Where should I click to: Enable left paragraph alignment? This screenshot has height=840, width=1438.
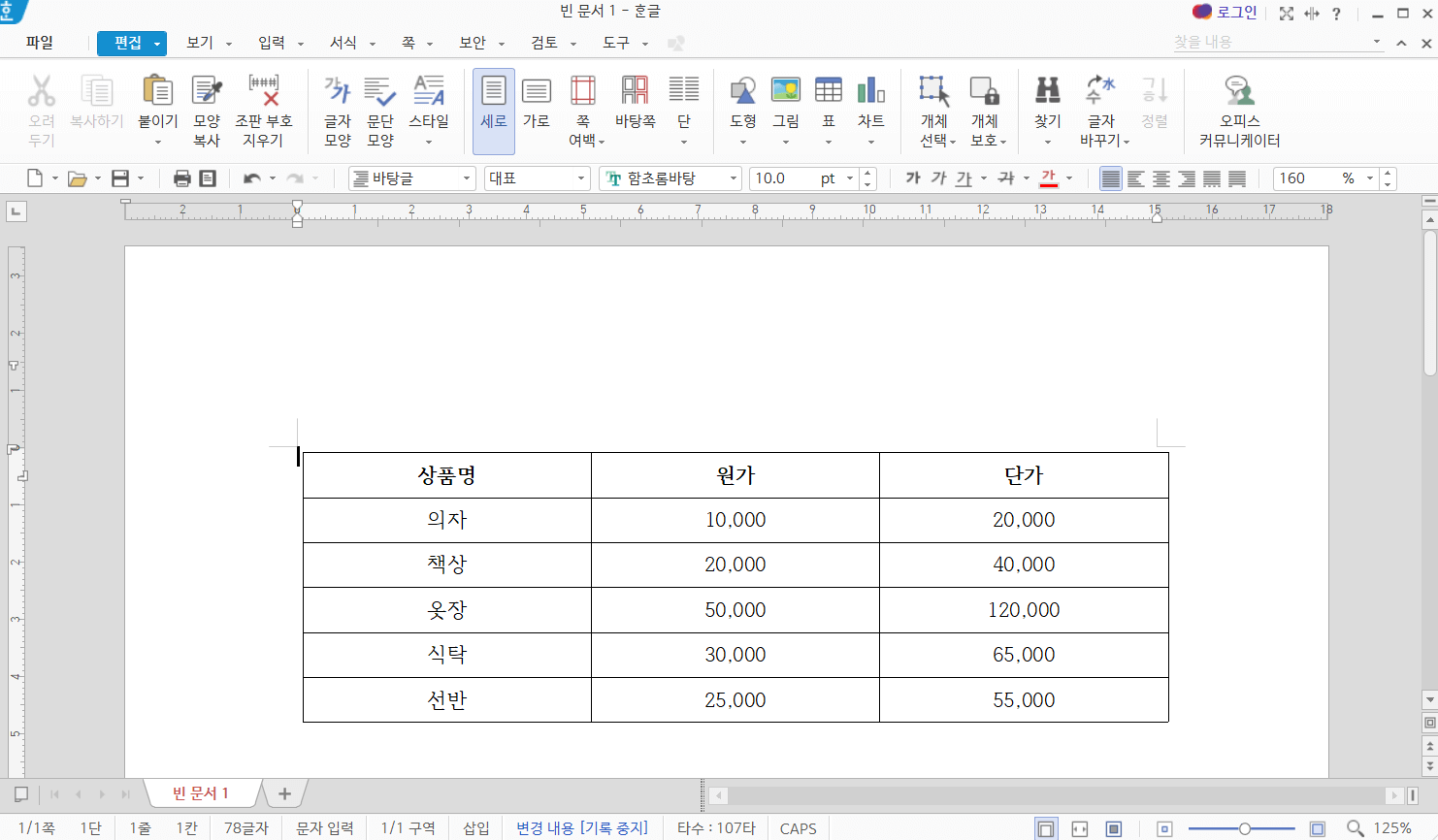coord(1136,178)
